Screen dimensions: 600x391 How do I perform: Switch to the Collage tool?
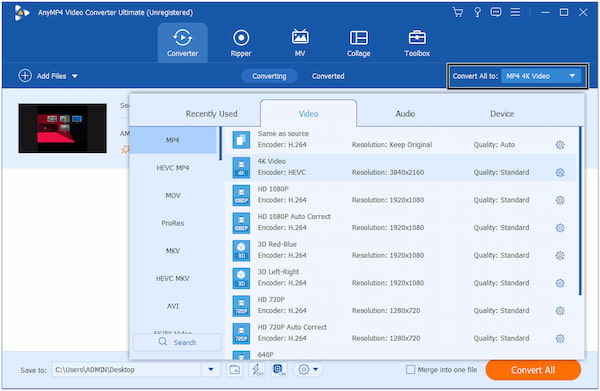[x=359, y=43]
